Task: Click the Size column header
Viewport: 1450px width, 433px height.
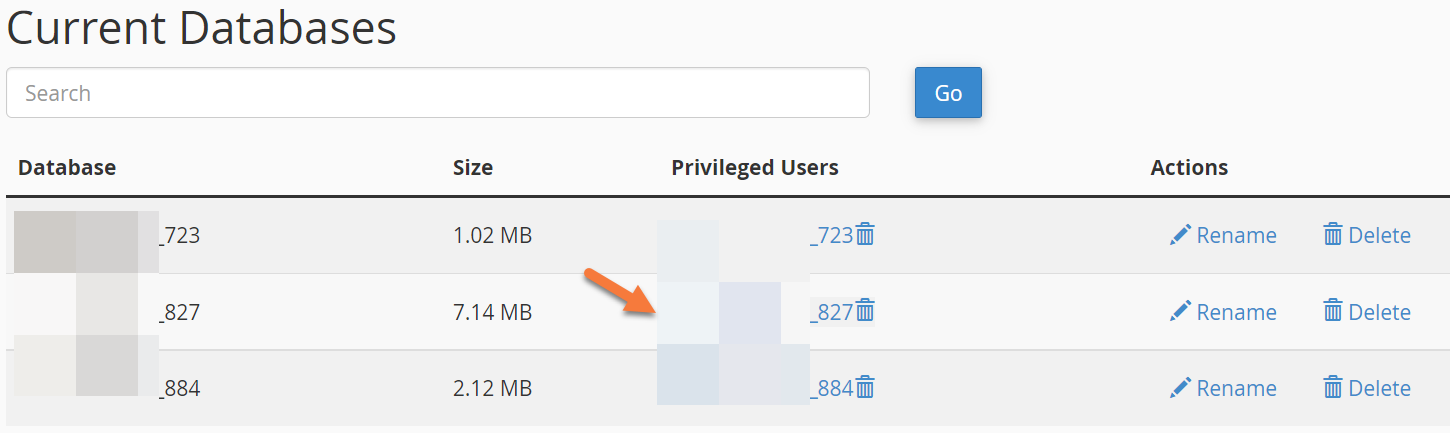Action: click(x=473, y=167)
